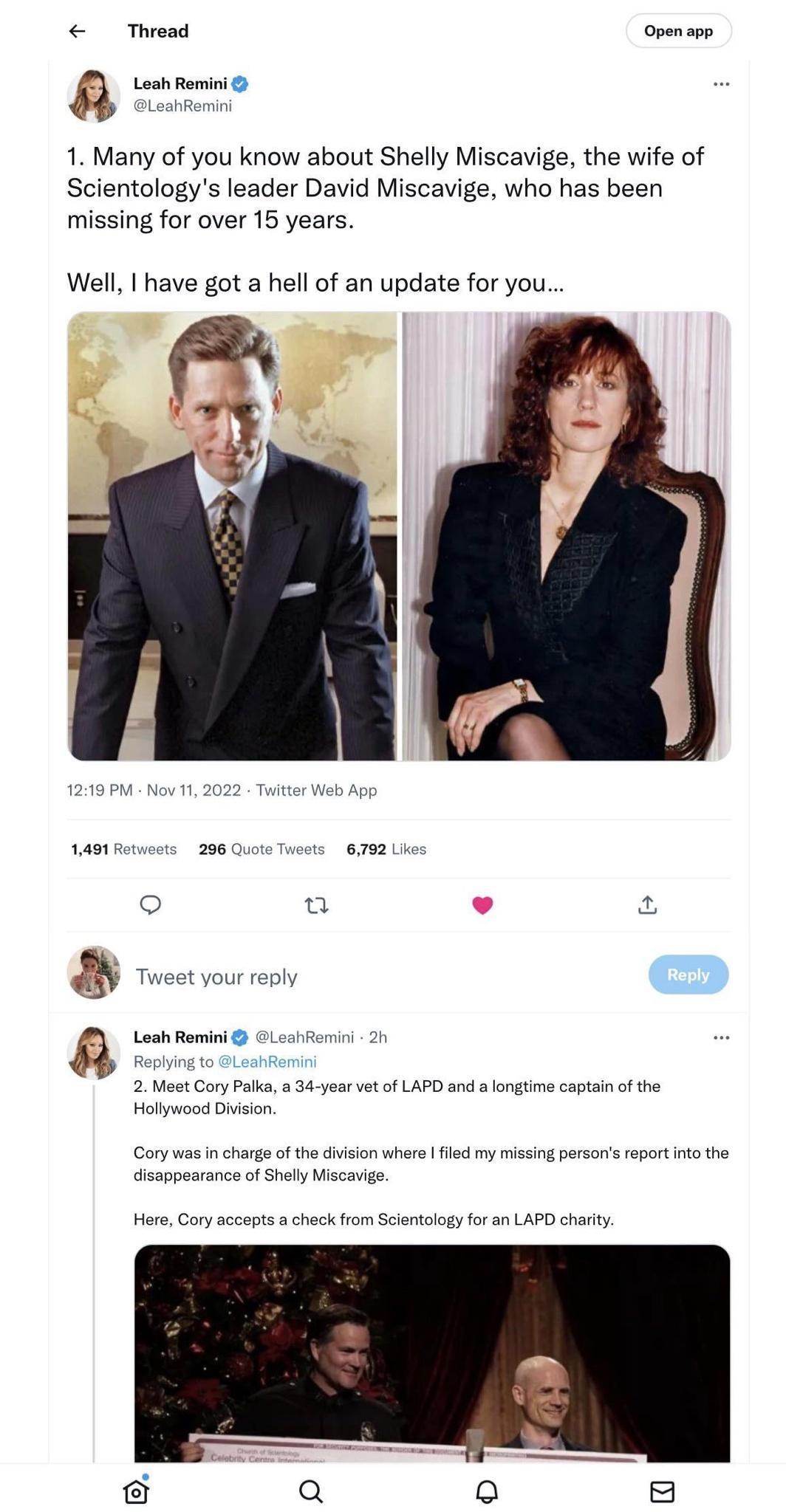The width and height of the screenshot is (786, 1512).
Task: Go back using the arrow icon
Action: tap(77, 31)
